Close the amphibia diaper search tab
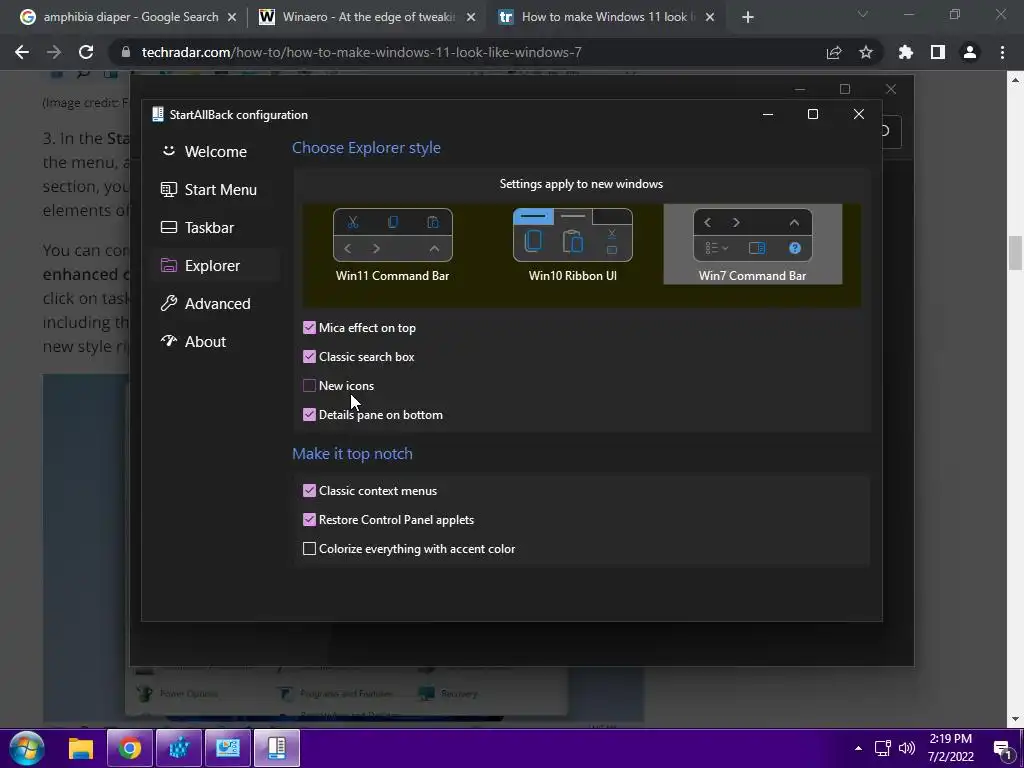The width and height of the screenshot is (1024, 768). (x=232, y=17)
